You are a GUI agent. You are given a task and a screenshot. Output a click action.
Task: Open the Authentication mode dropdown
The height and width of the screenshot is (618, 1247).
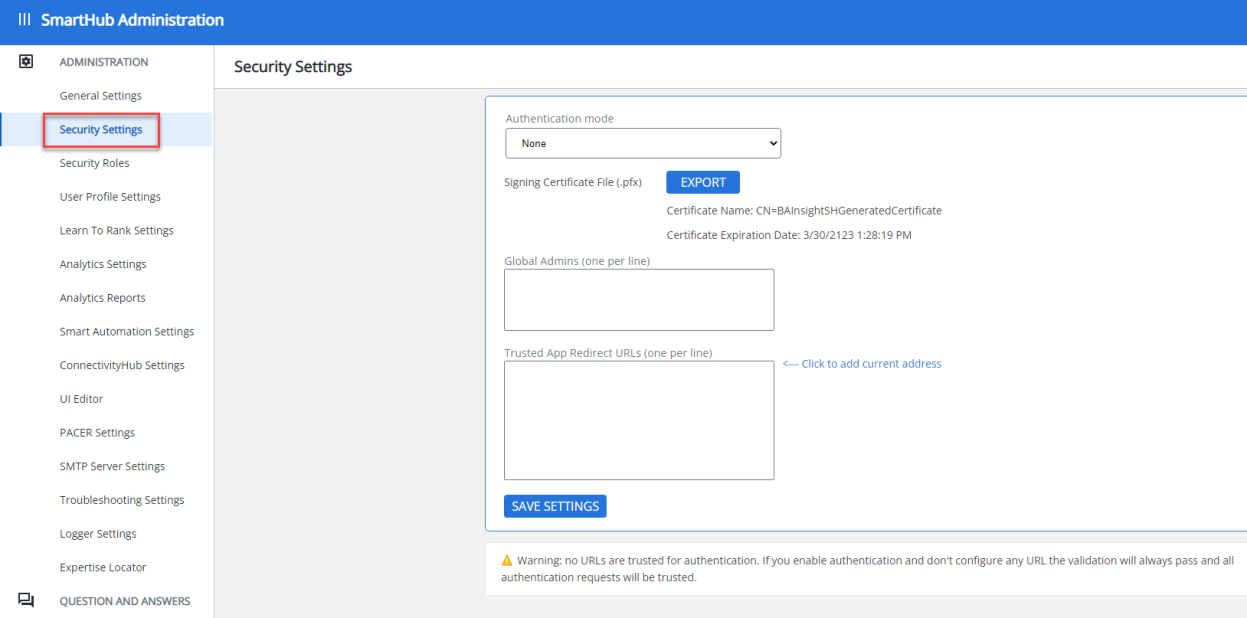point(643,143)
